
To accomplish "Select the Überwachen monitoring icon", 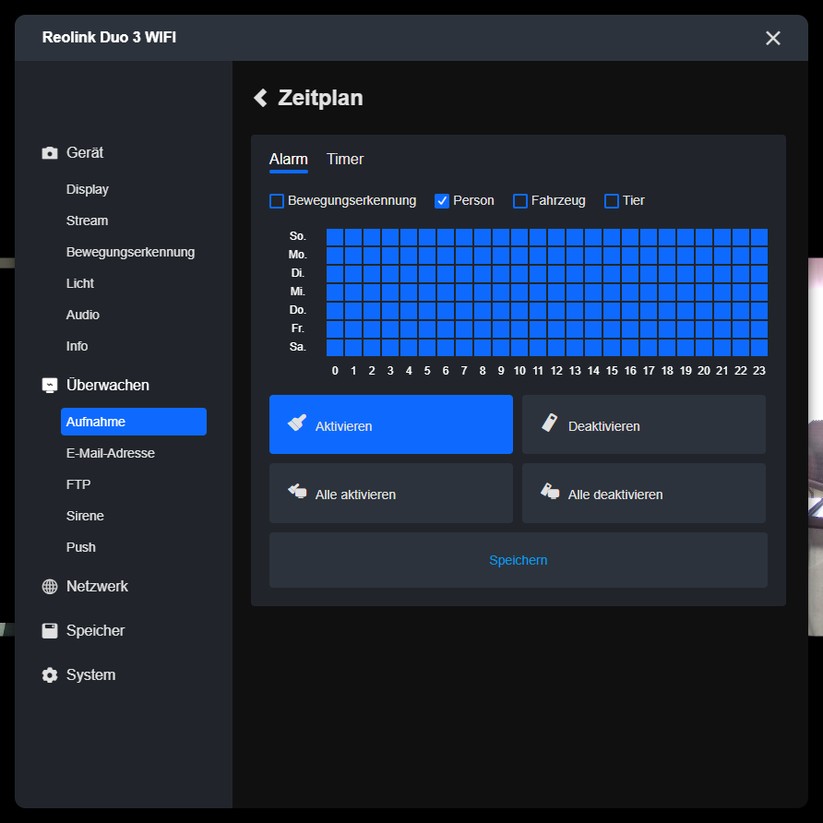I will pos(49,384).
